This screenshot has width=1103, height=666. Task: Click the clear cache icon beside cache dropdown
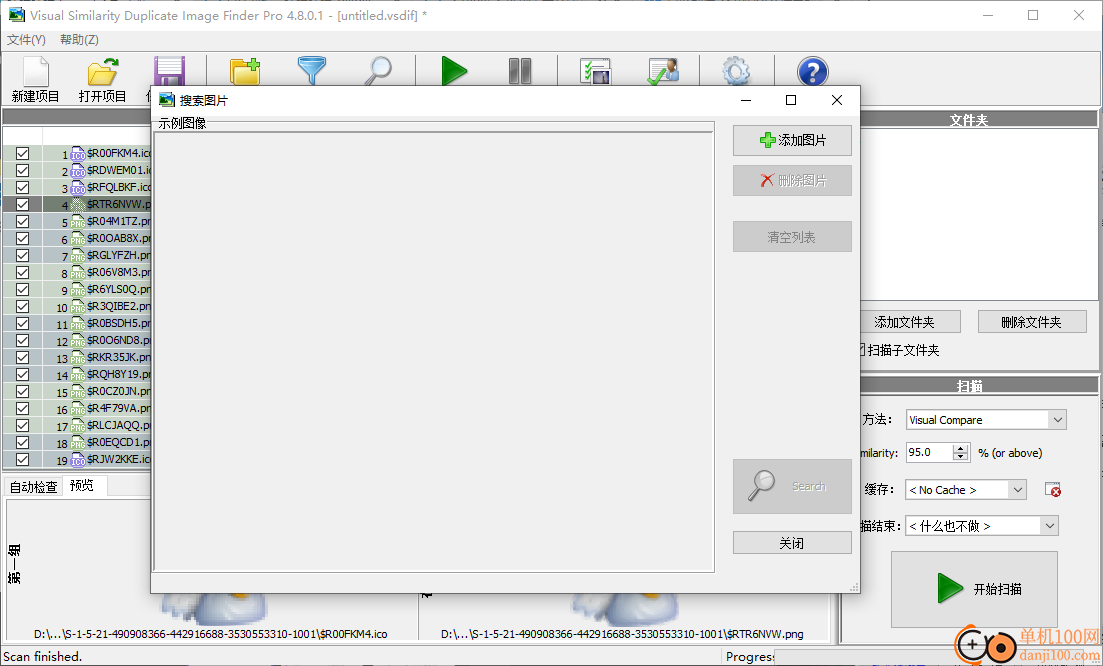click(1052, 489)
